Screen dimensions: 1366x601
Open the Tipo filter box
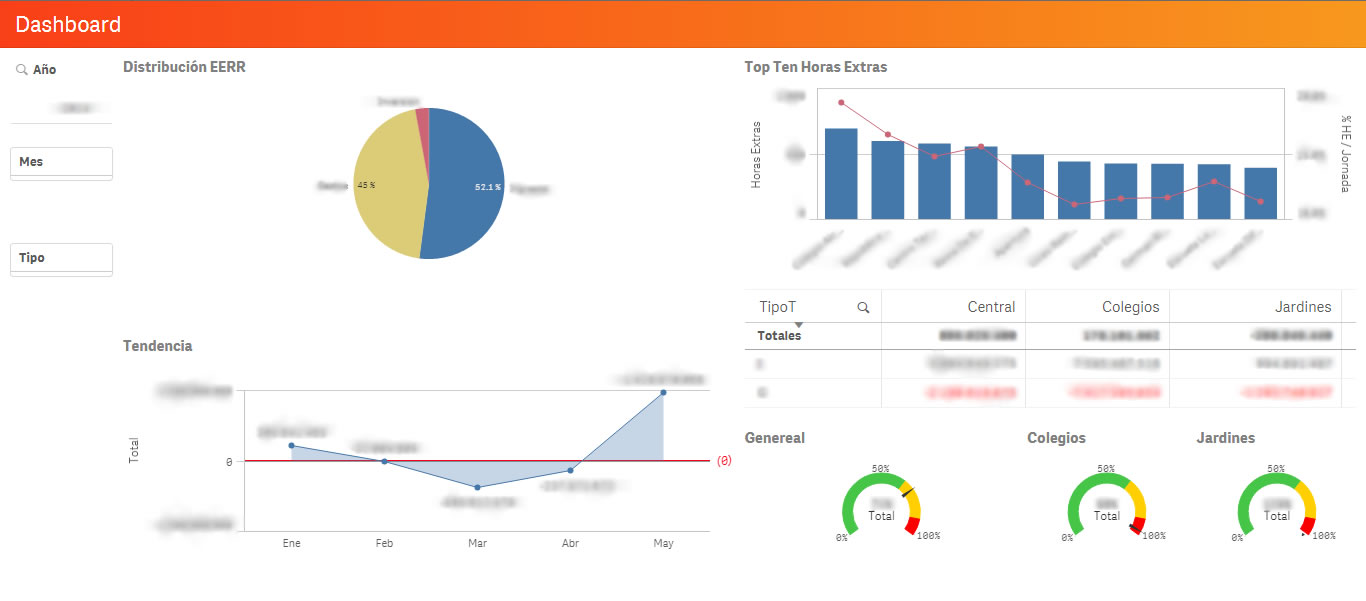click(61, 258)
